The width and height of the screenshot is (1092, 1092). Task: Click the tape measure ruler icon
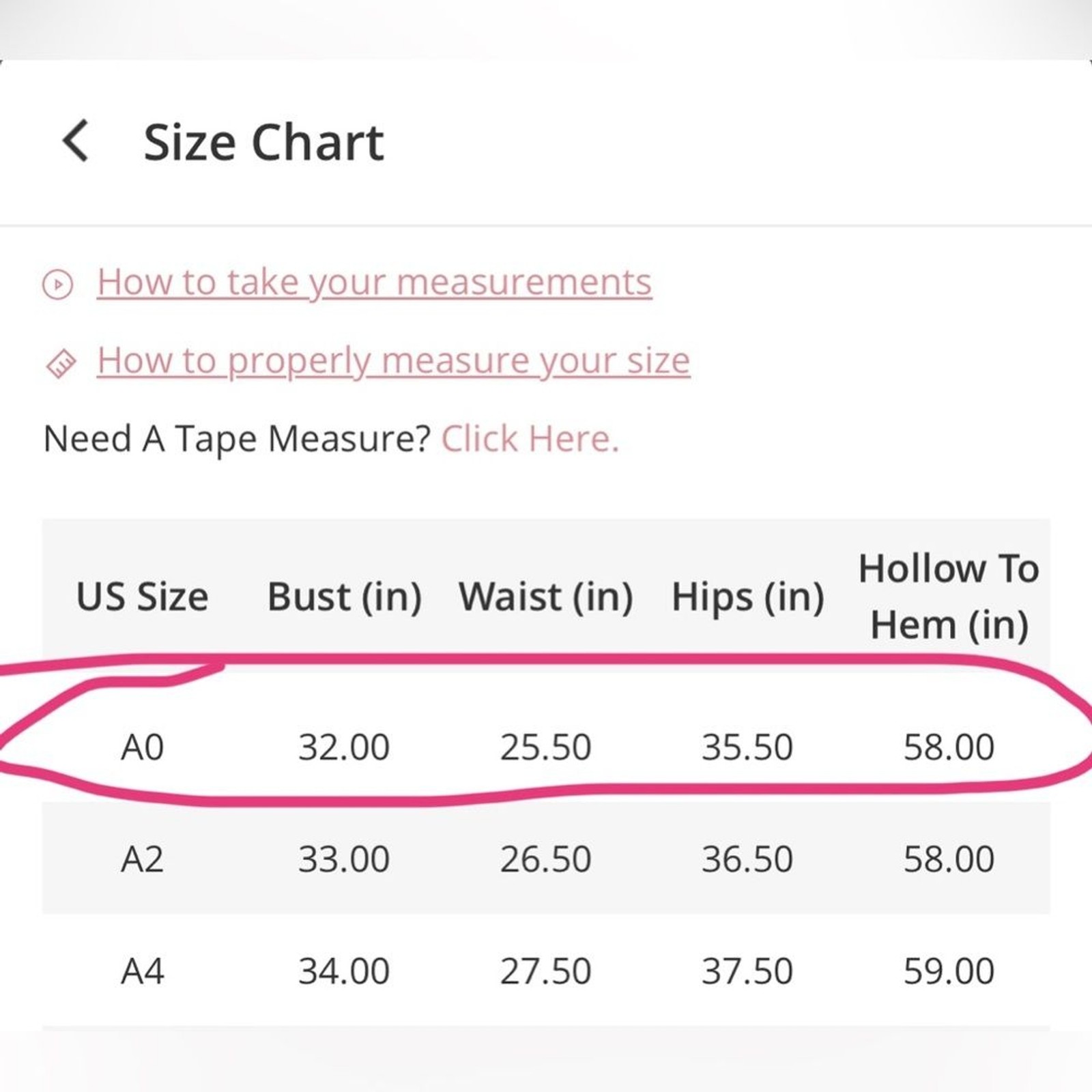pyautogui.click(x=61, y=363)
